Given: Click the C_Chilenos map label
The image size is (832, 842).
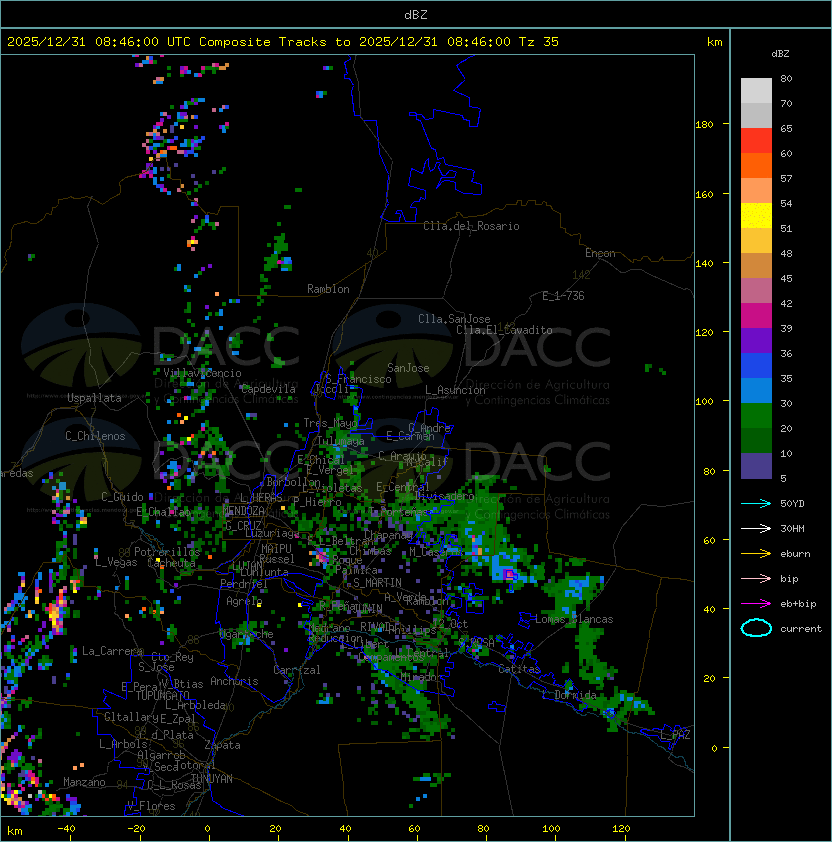Looking at the screenshot, I should click(x=95, y=436).
